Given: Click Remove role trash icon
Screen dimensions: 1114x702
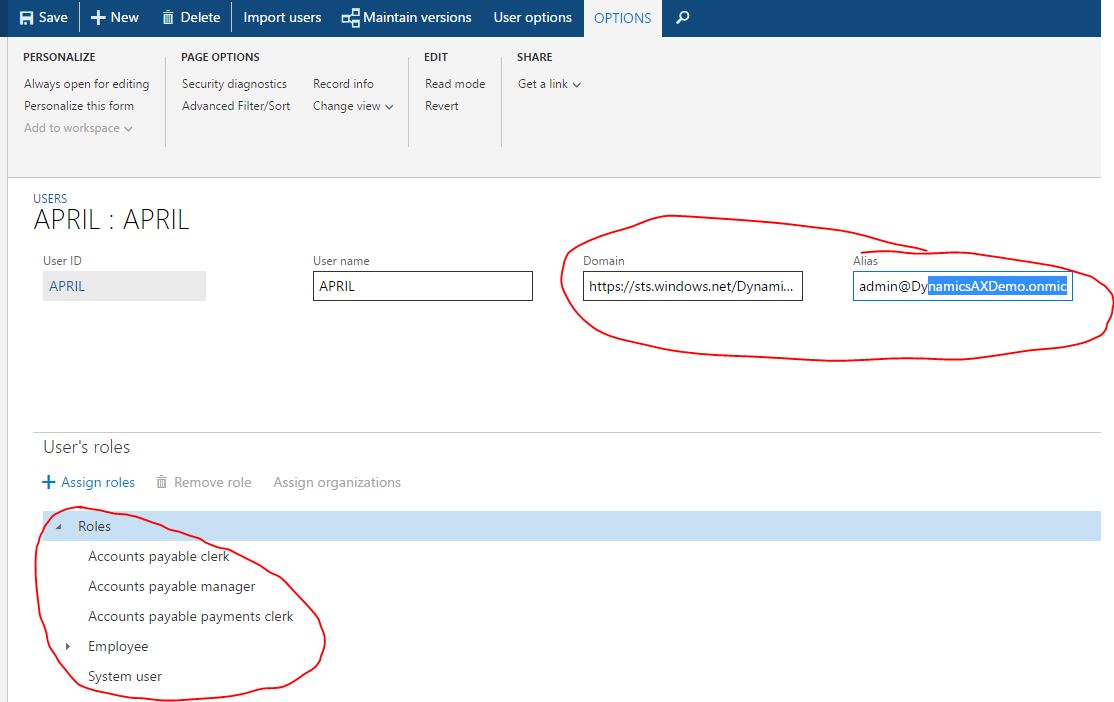Looking at the screenshot, I should [161, 483].
